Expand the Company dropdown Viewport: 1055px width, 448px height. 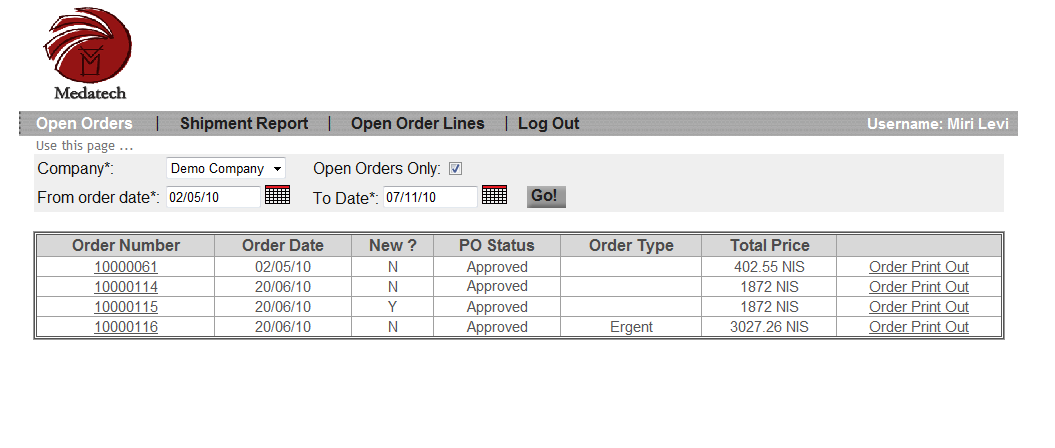(225, 168)
